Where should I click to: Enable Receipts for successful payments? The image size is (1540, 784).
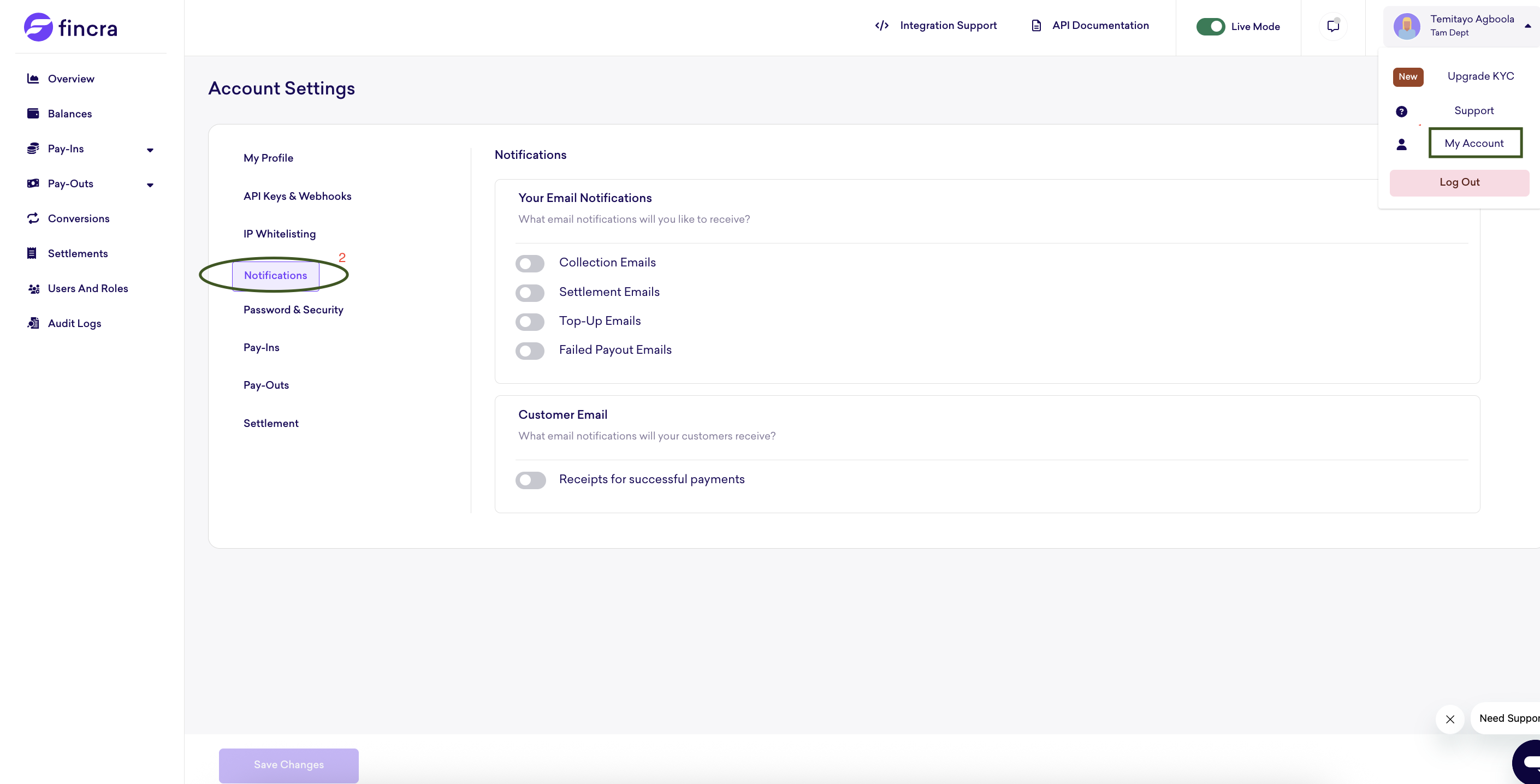pos(530,480)
